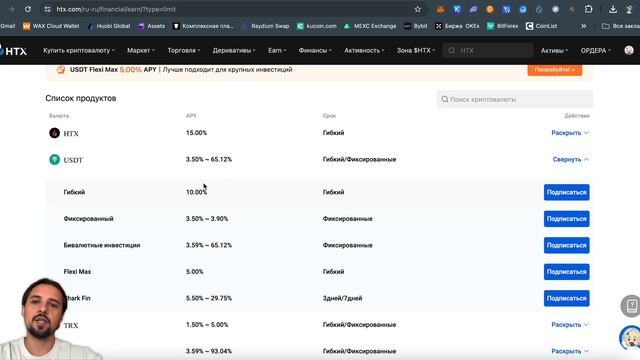The height and width of the screenshot is (360, 640).
Task: Click the Срок column header
Action: tap(329, 116)
